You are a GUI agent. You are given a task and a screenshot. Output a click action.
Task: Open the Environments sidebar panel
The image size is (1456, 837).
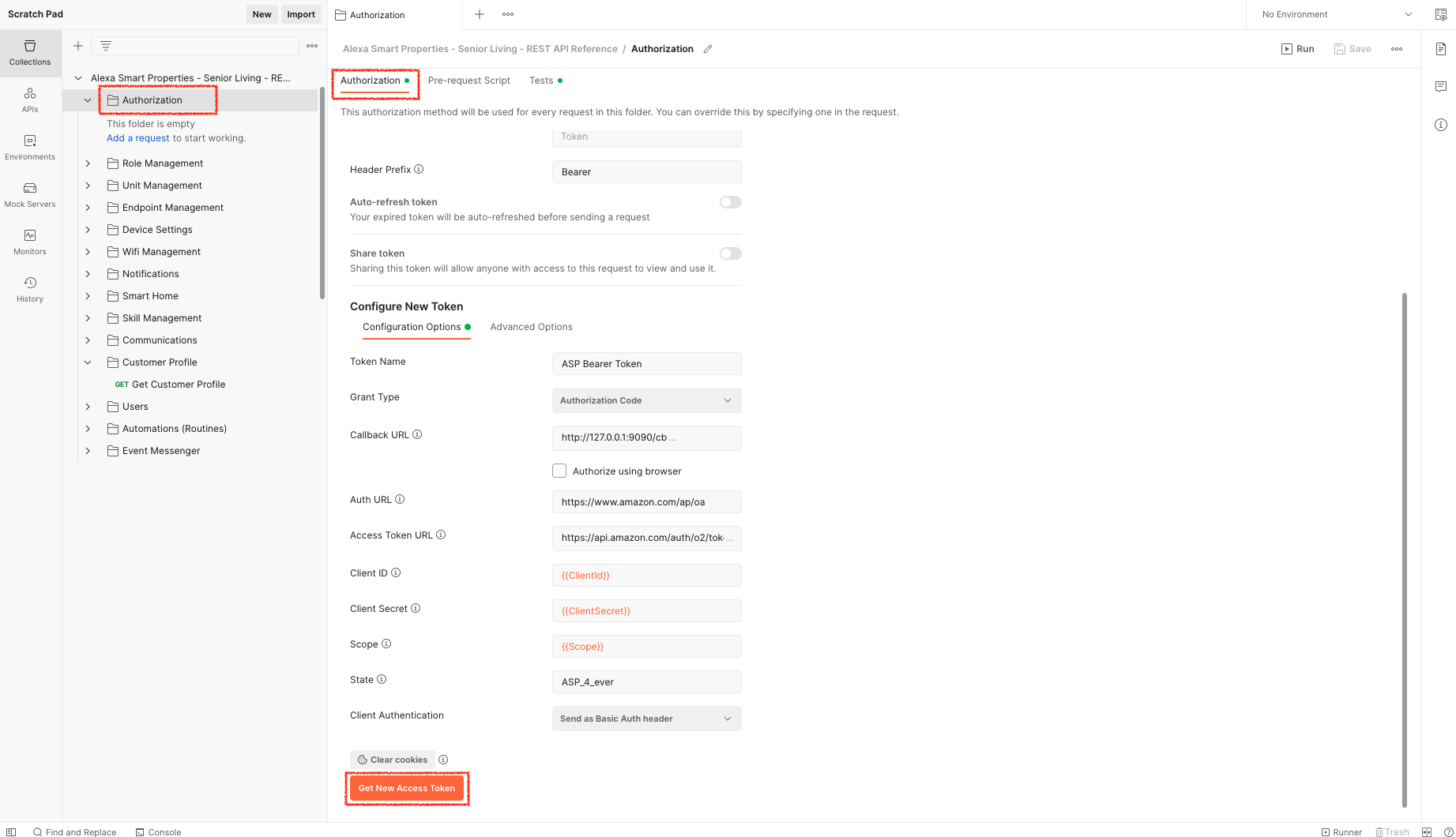tap(30, 148)
